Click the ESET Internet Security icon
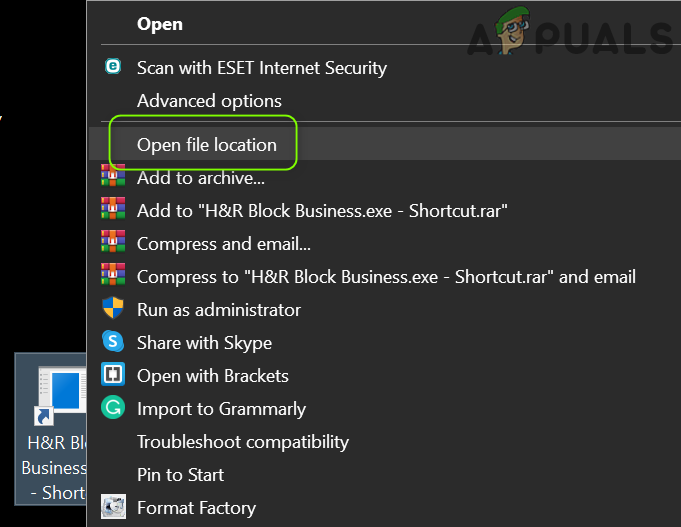Image resolution: width=681 pixels, height=527 pixels. tap(113, 68)
